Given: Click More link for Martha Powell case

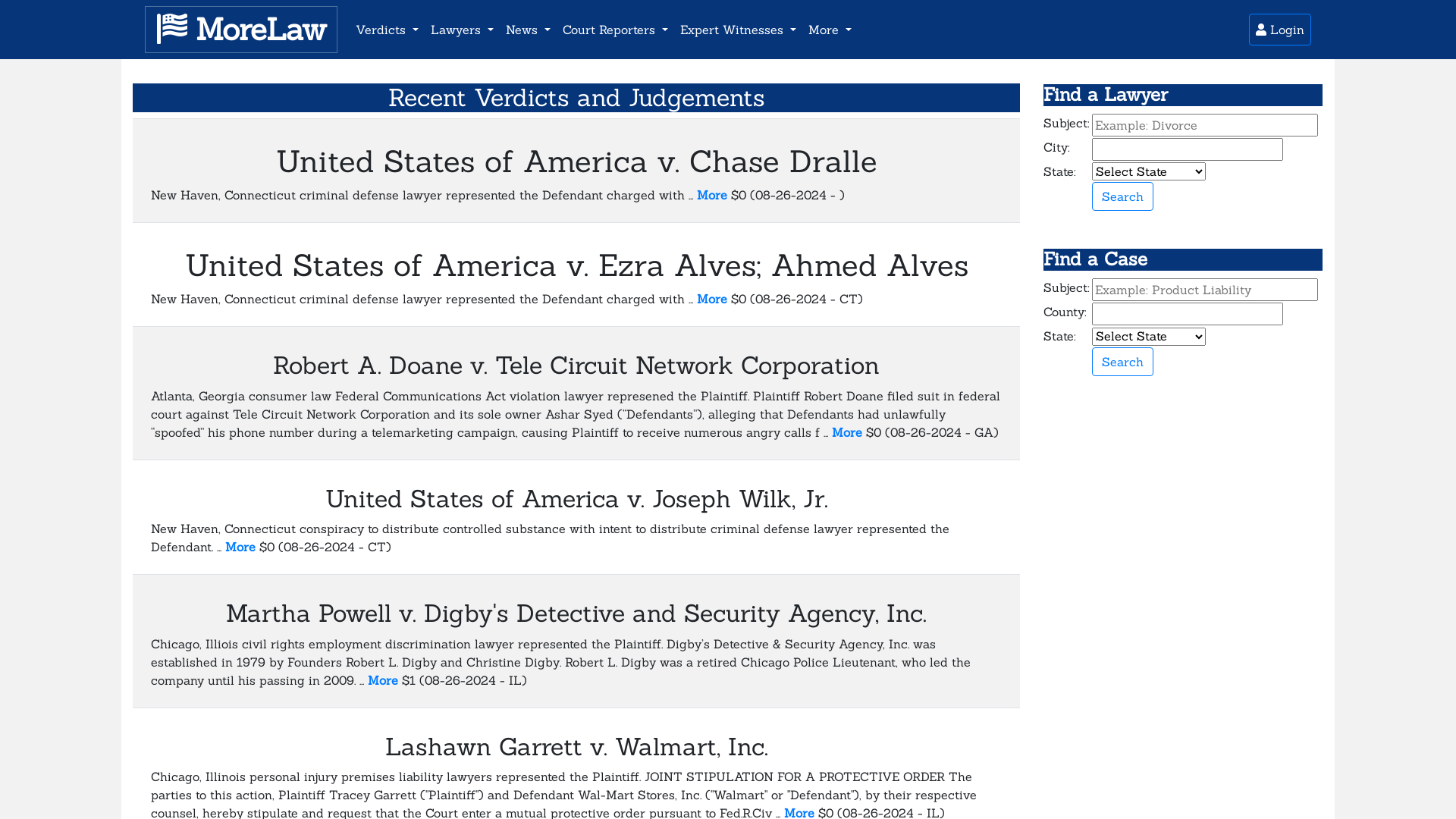Looking at the screenshot, I should pos(383,680).
